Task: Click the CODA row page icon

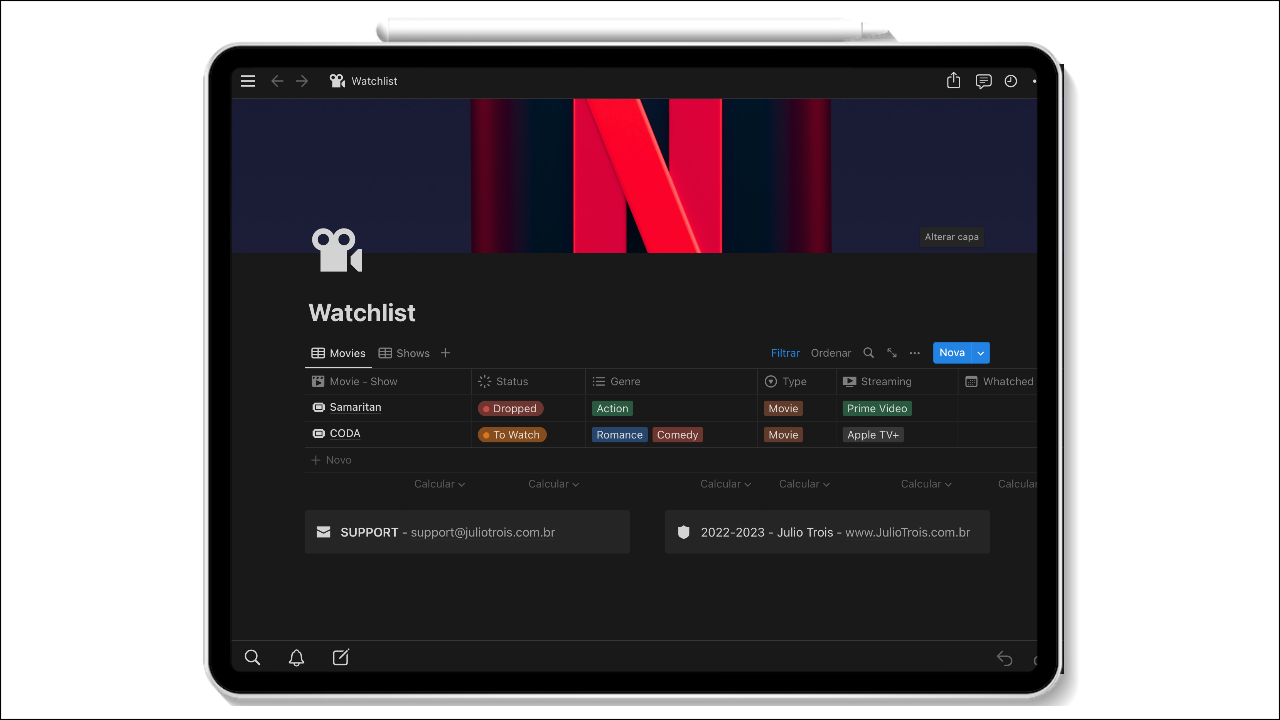Action: 319,434
